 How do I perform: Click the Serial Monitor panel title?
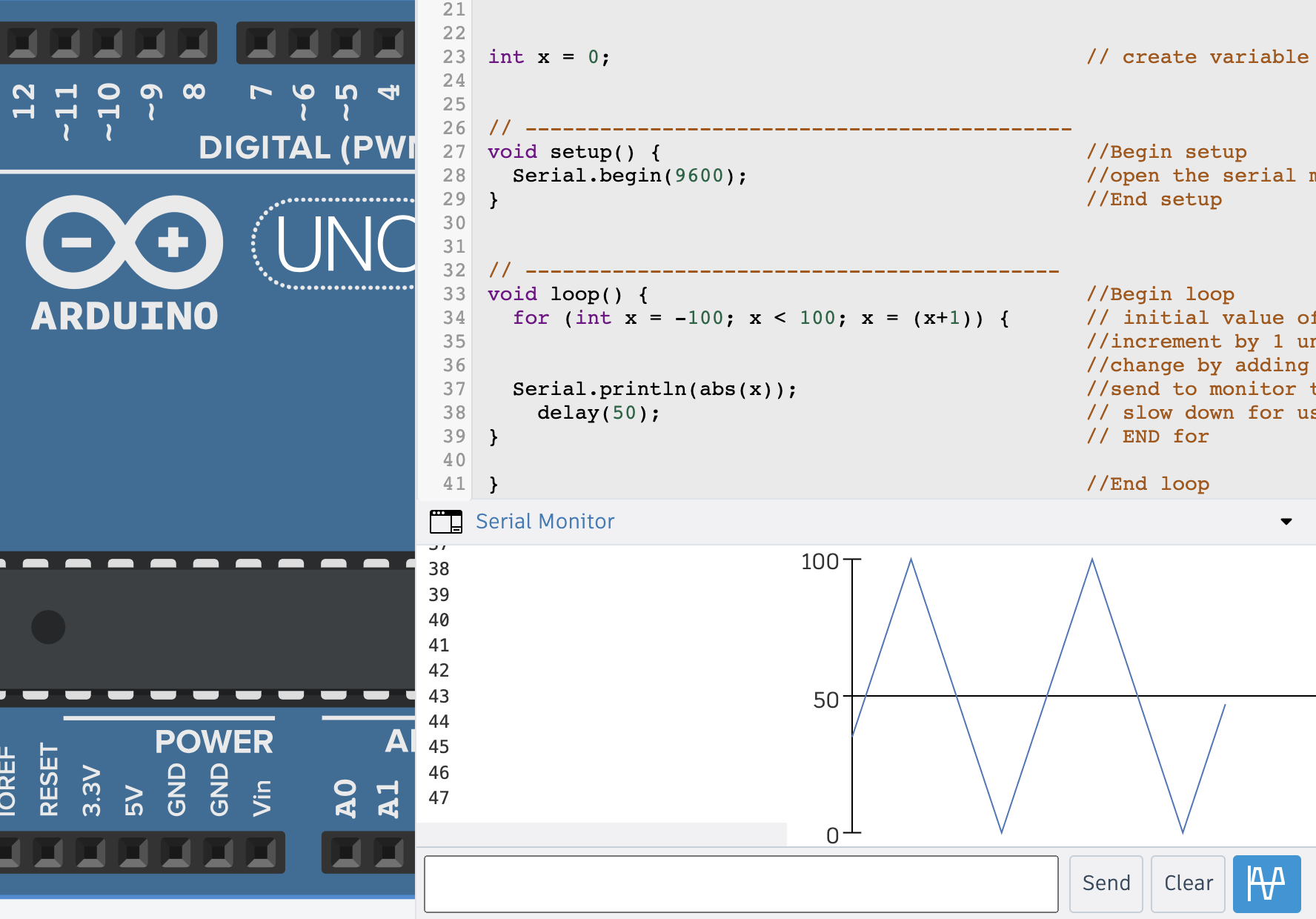point(545,521)
